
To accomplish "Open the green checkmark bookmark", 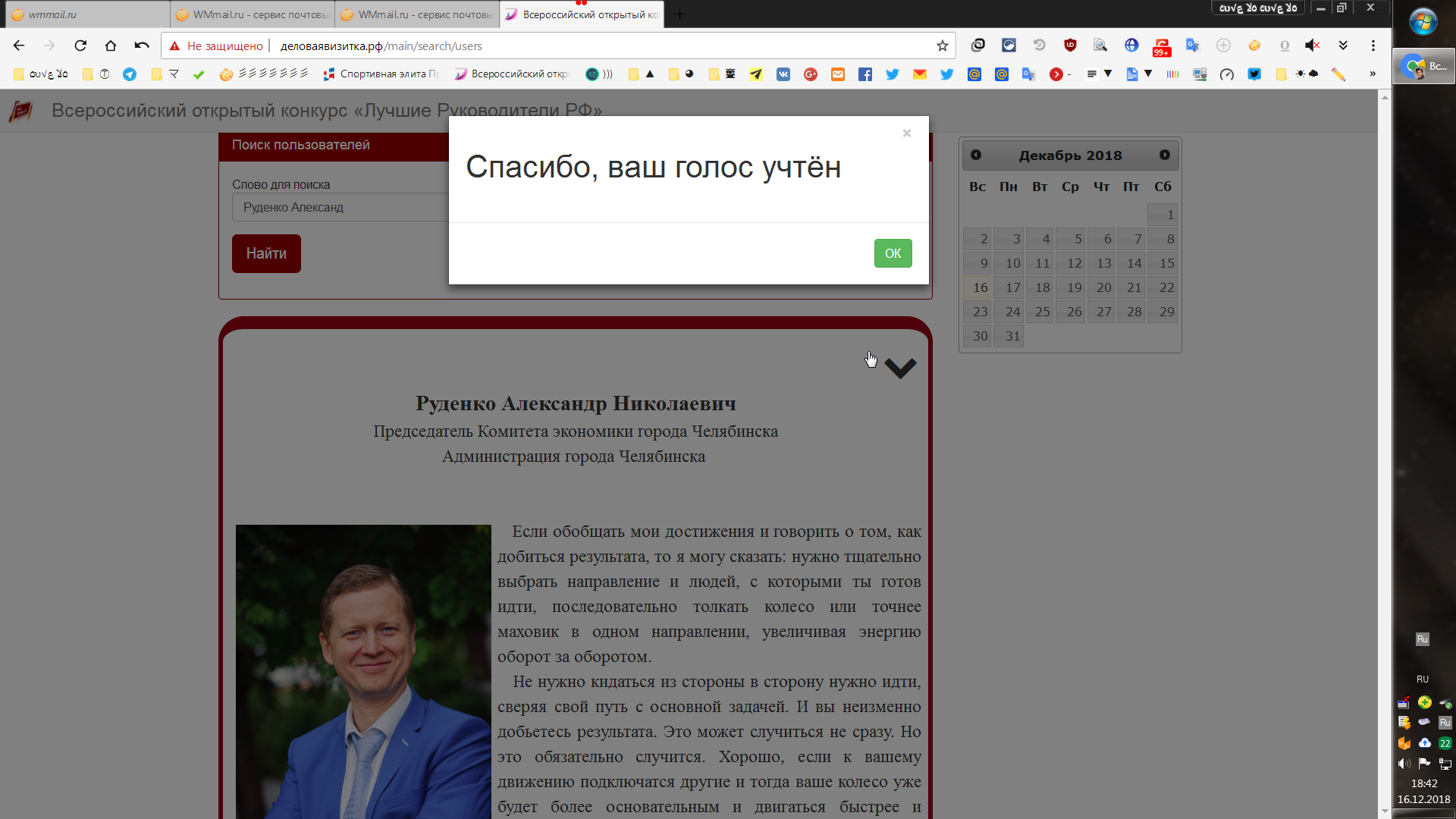I will click(x=199, y=74).
